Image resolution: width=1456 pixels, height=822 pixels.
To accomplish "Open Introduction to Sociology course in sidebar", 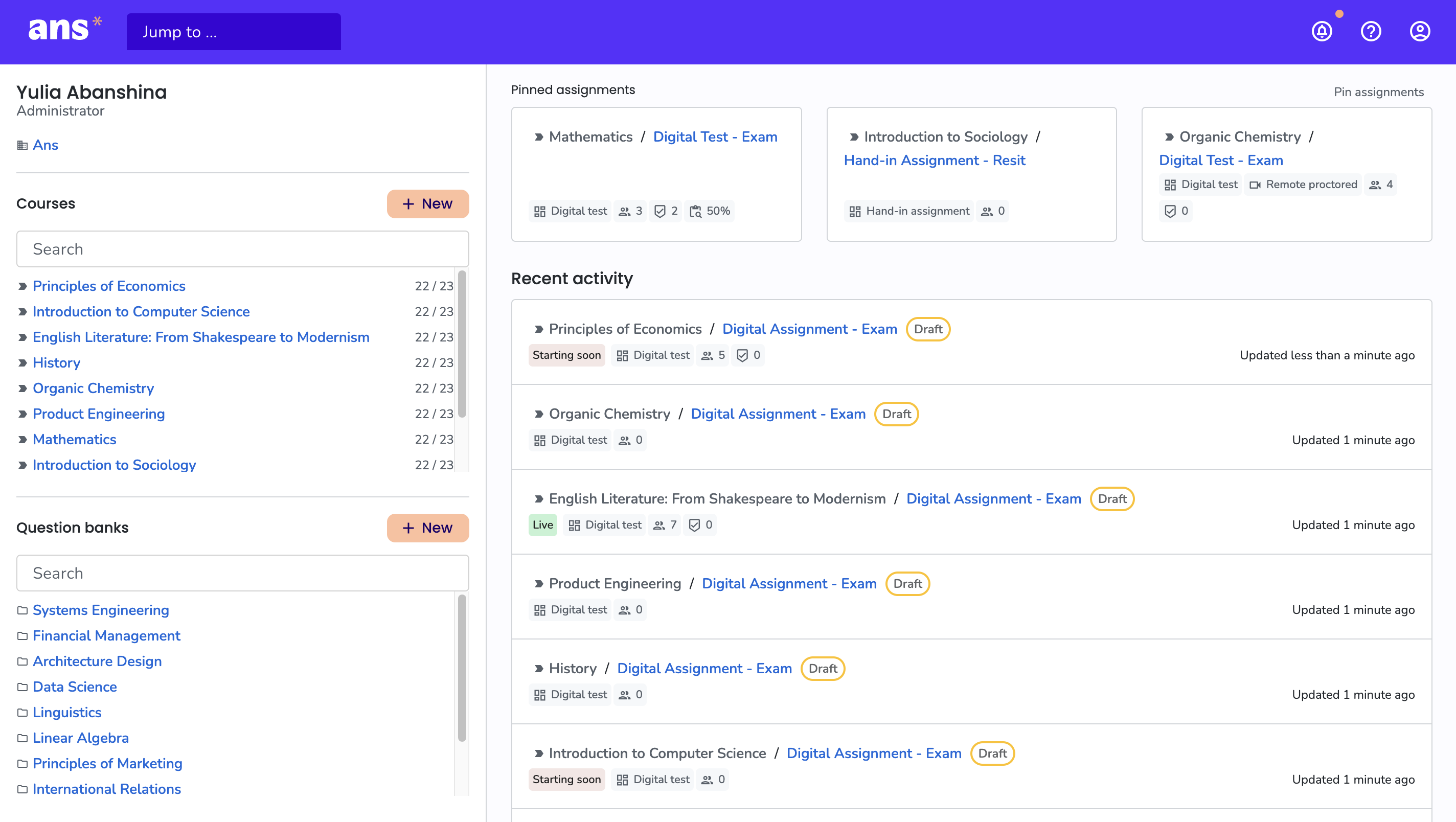I will click(x=113, y=465).
